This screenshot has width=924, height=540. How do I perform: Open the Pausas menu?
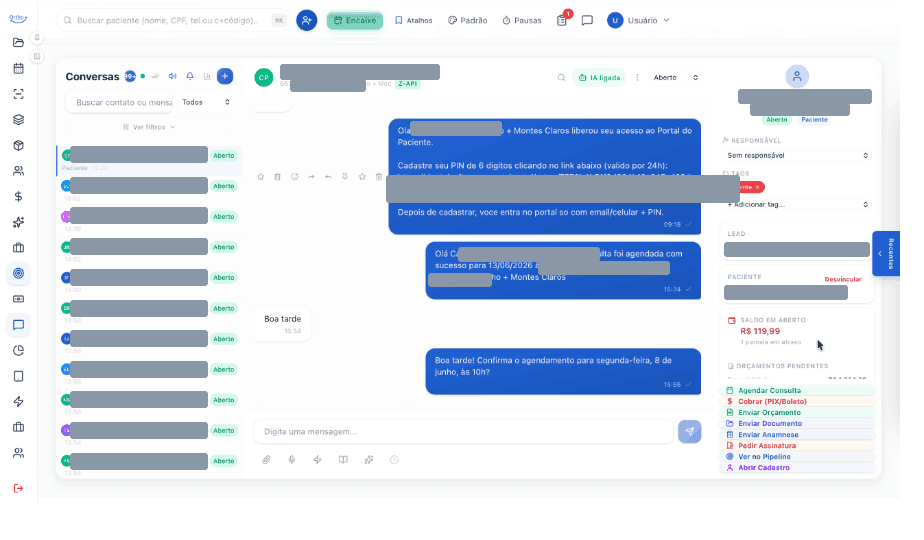(522, 20)
